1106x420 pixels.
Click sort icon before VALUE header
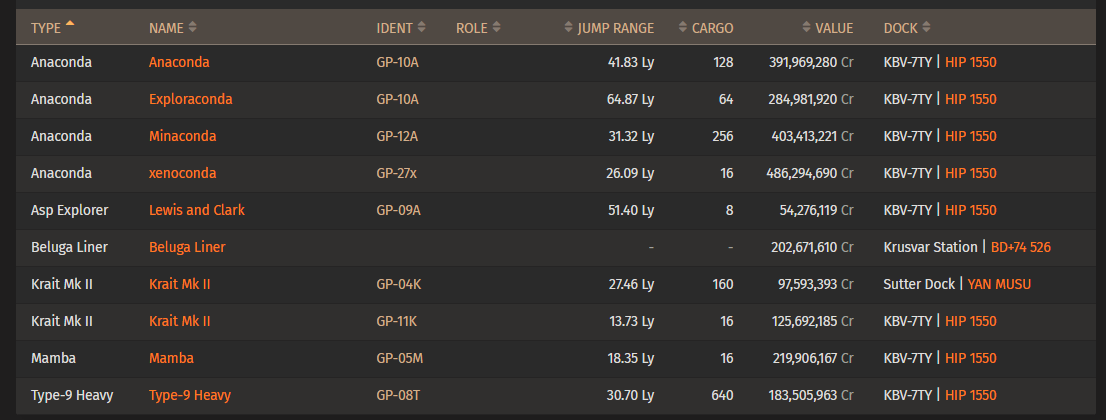[807, 28]
